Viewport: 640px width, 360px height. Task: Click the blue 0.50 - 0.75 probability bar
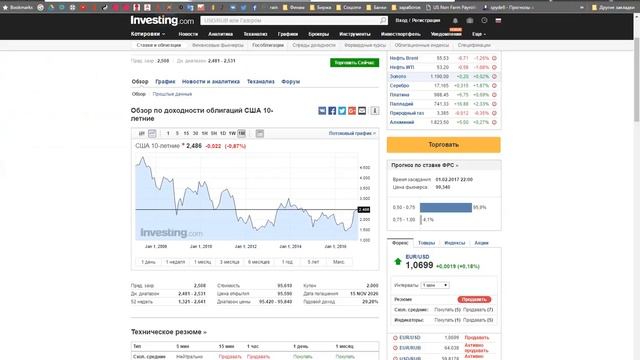(x=446, y=207)
